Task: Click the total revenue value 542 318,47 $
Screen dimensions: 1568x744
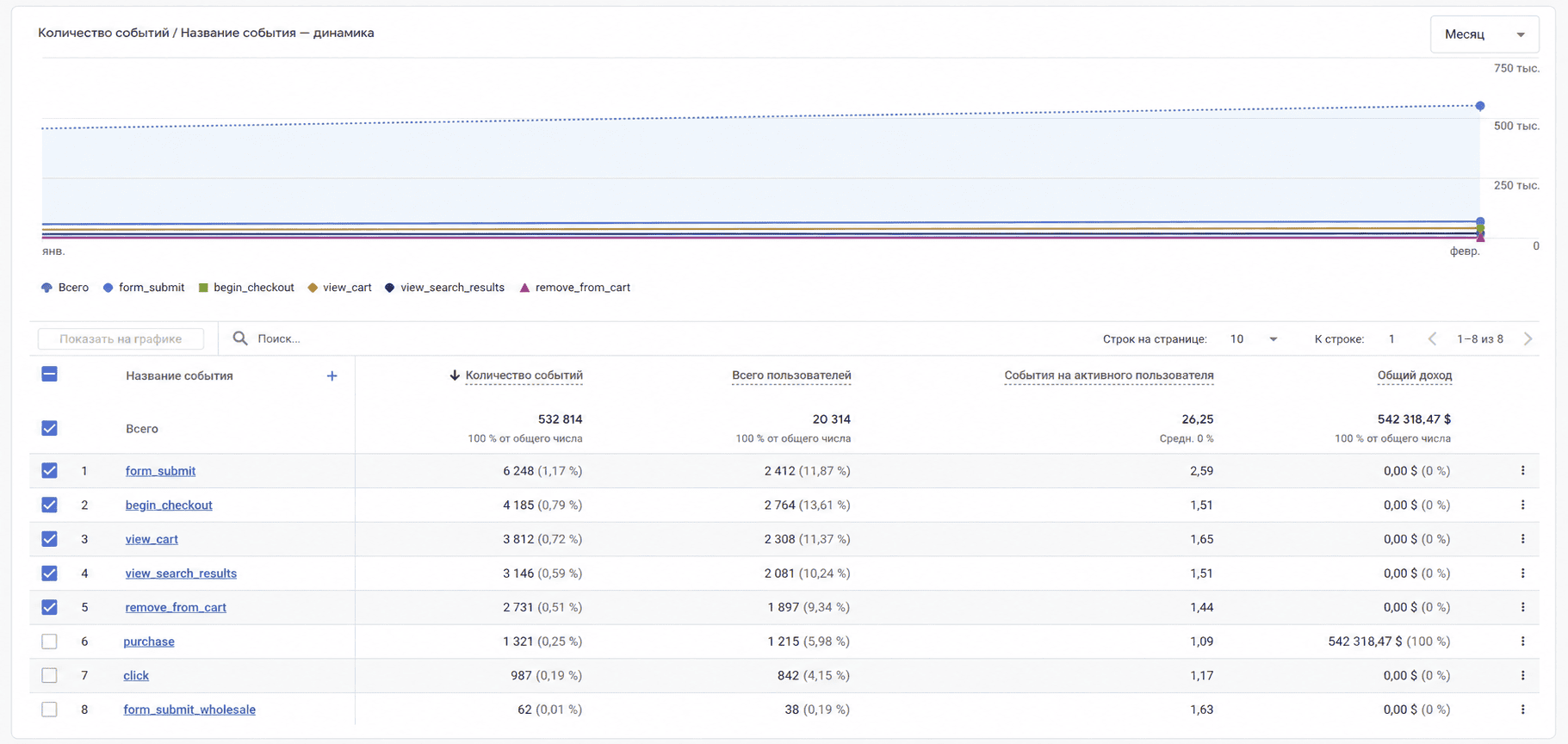Action: [1414, 419]
